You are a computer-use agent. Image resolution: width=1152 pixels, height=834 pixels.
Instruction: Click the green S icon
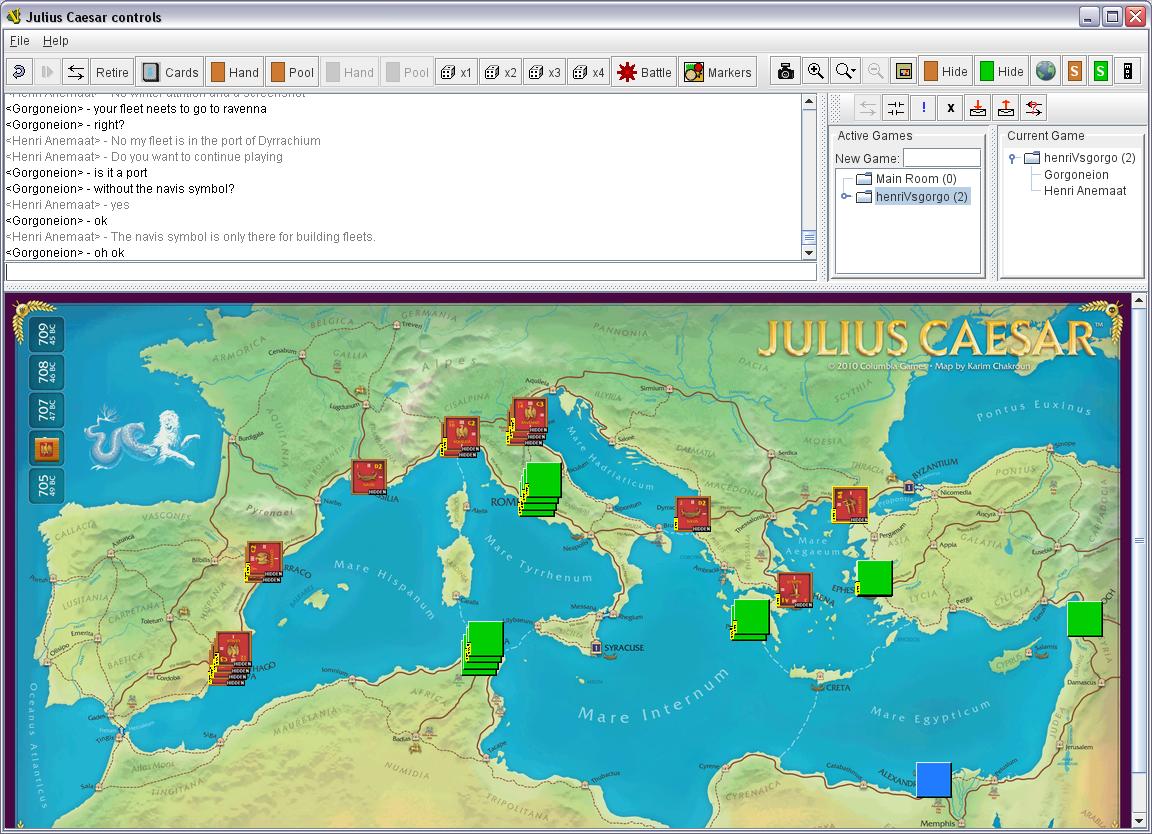[1101, 71]
